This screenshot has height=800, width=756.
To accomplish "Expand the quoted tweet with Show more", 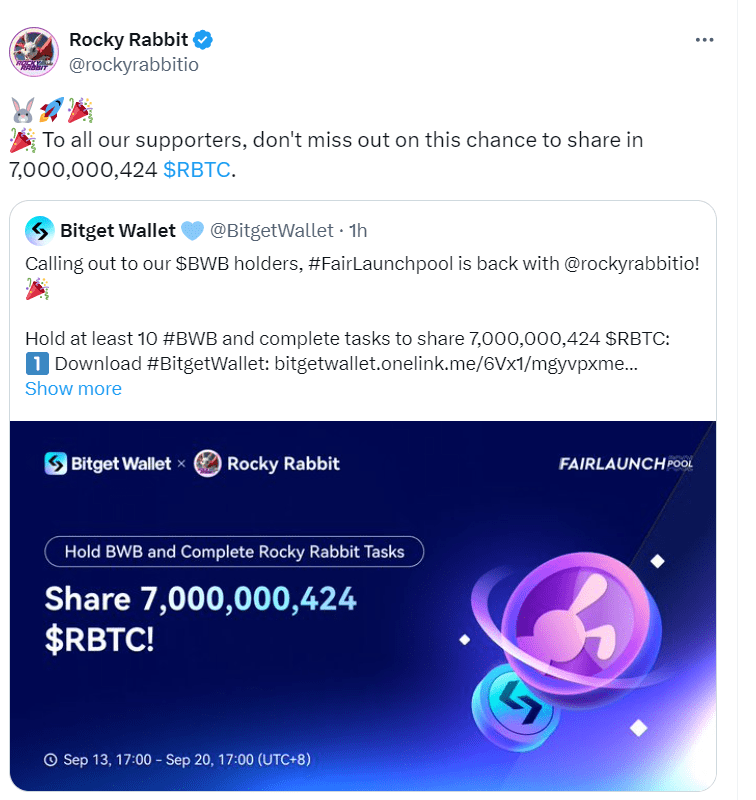I will tap(73, 388).
